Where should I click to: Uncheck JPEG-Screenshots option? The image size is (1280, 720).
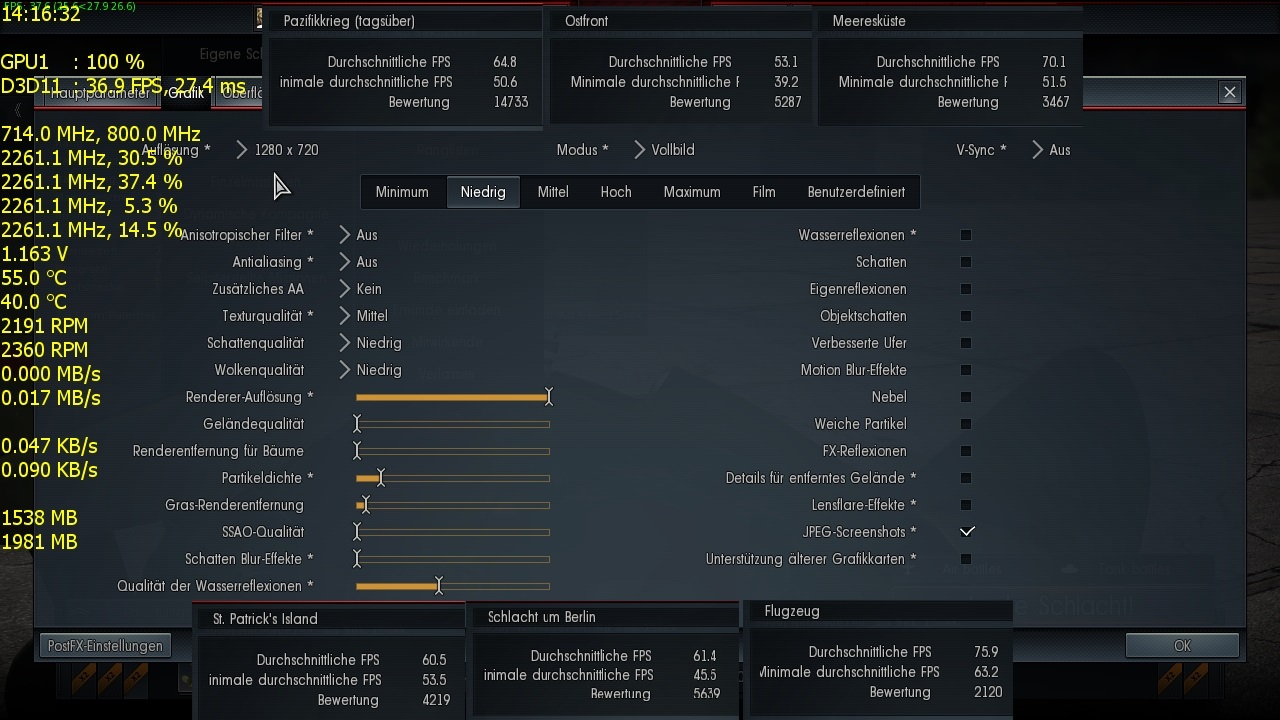pyautogui.click(x=966, y=532)
